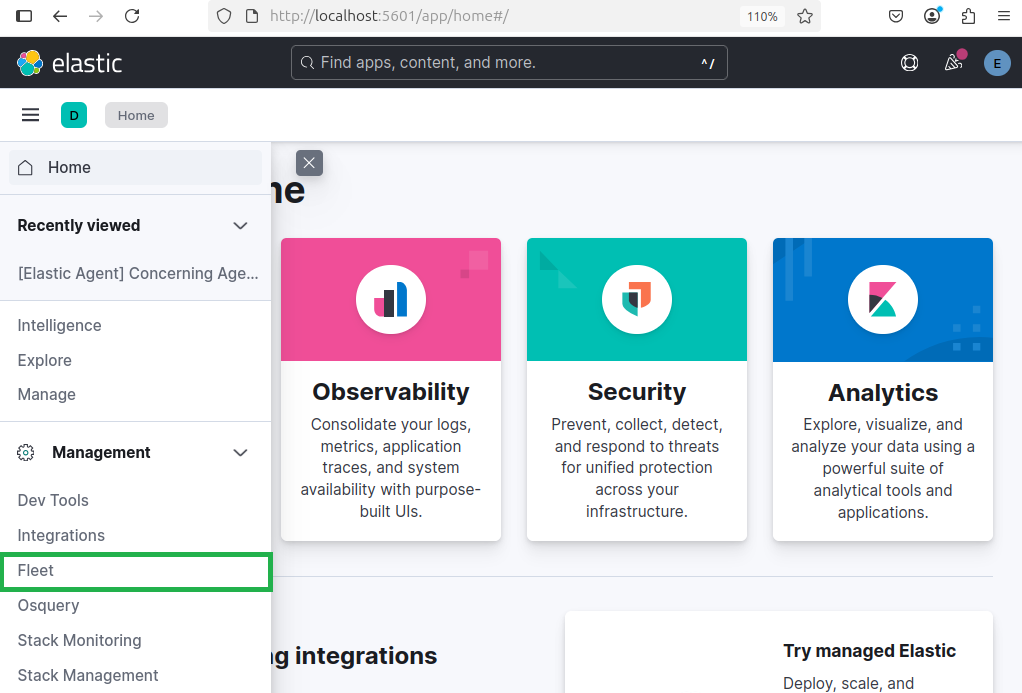
Task: Open Integrations in Management
Action: click(61, 535)
